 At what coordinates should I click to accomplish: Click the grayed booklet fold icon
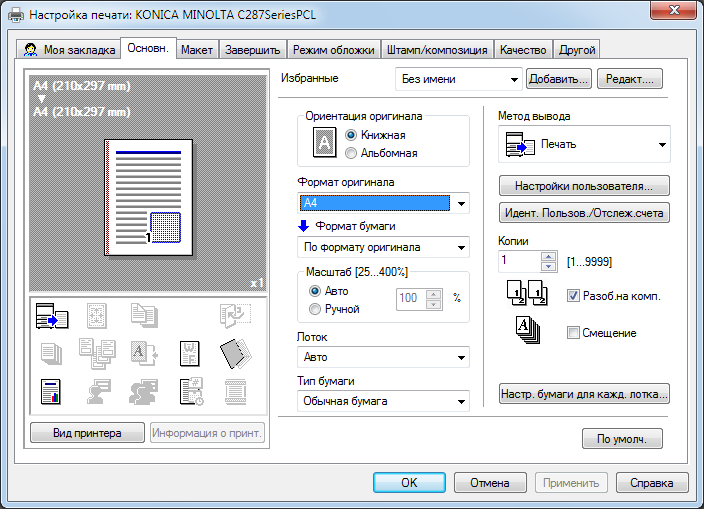pos(235,315)
